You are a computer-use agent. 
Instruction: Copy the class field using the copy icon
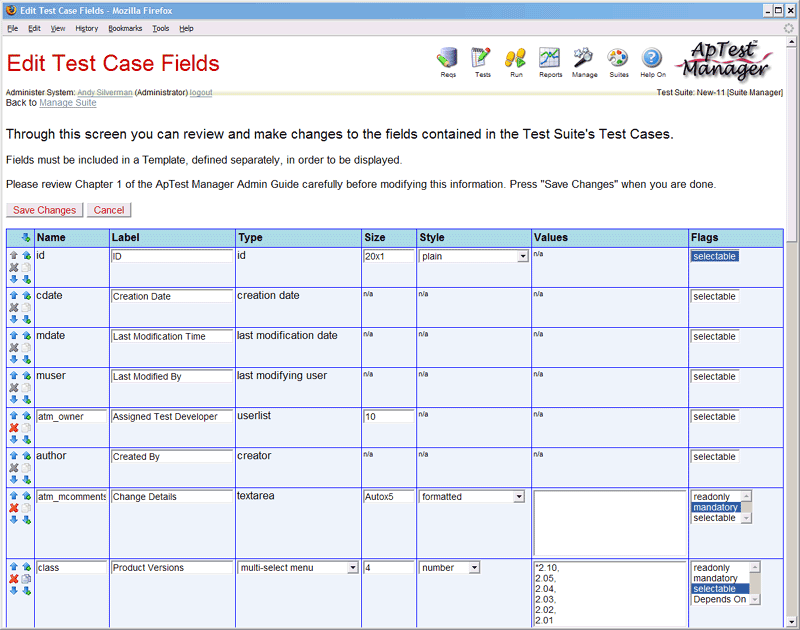coord(27,578)
